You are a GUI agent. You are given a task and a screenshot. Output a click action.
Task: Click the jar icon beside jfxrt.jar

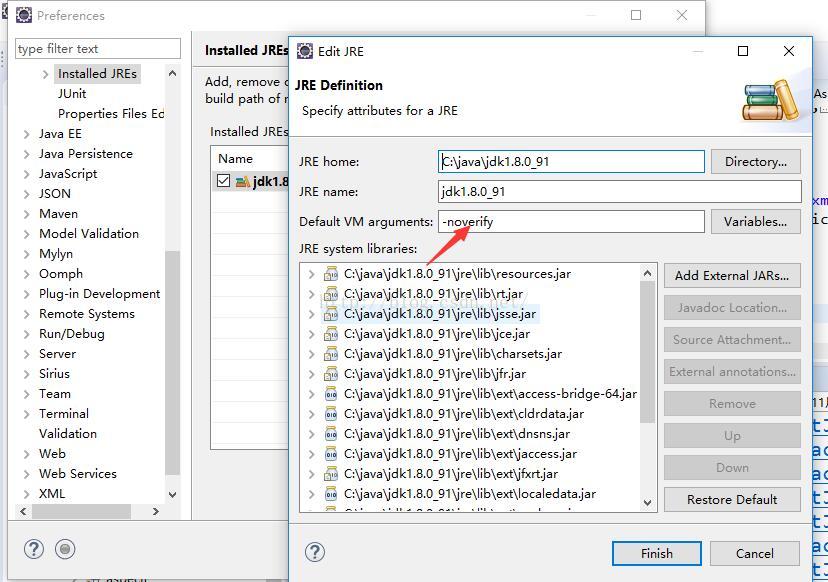point(331,474)
